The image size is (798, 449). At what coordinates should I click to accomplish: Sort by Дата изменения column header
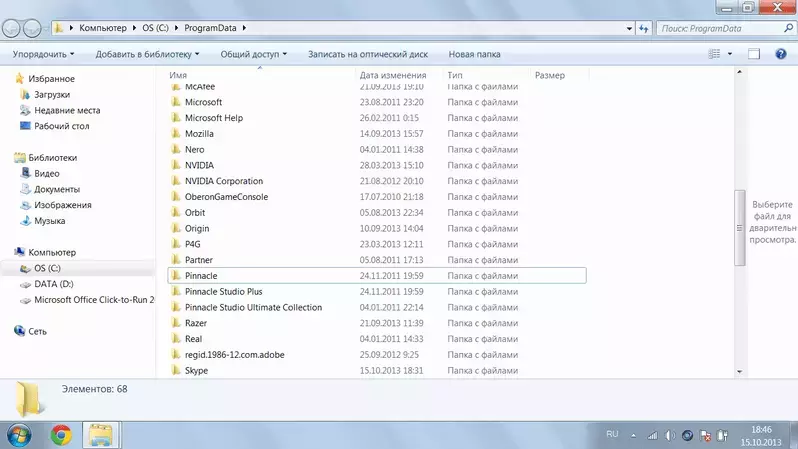[x=393, y=75]
